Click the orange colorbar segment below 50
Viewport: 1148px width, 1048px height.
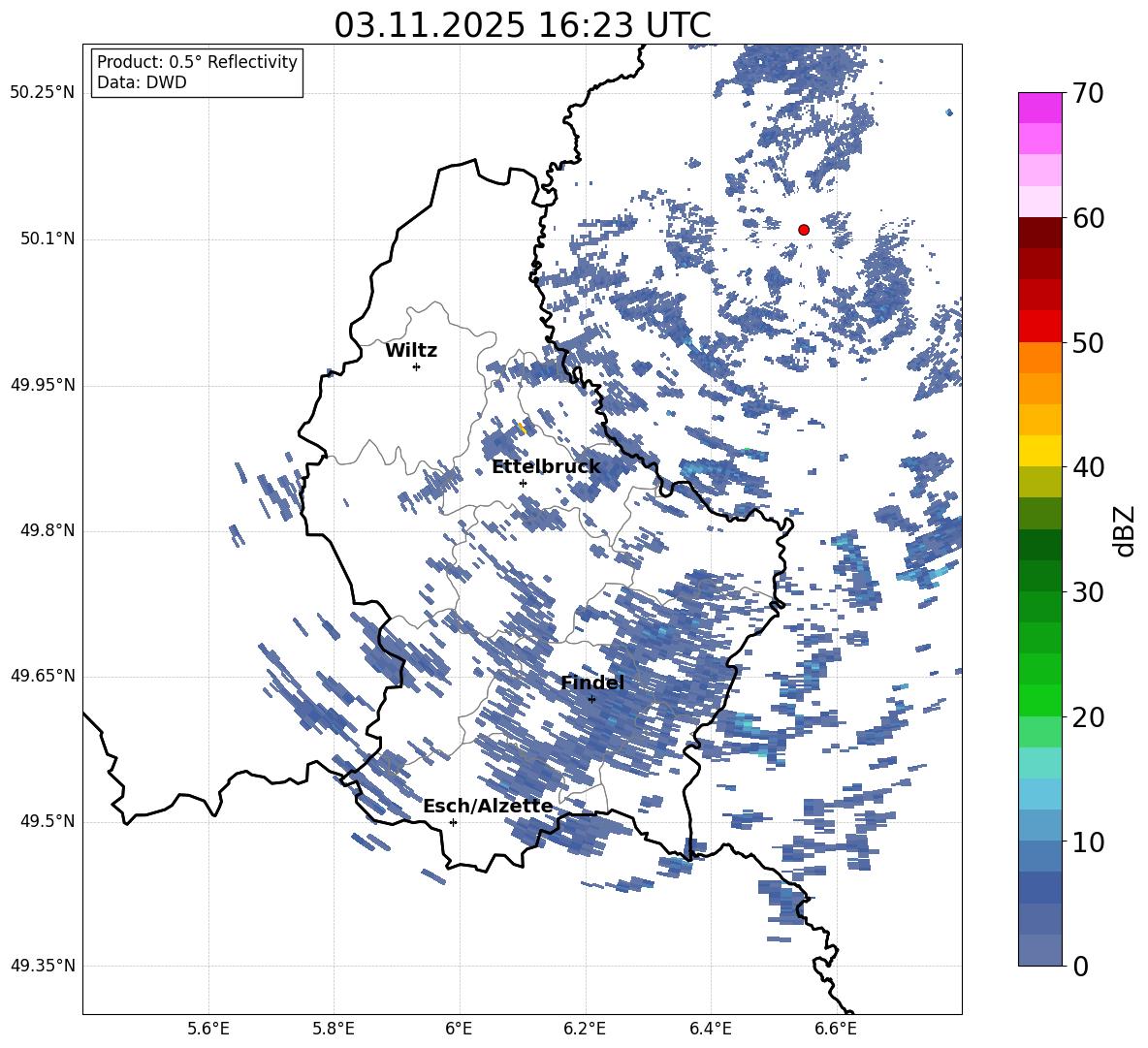[1039, 358]
